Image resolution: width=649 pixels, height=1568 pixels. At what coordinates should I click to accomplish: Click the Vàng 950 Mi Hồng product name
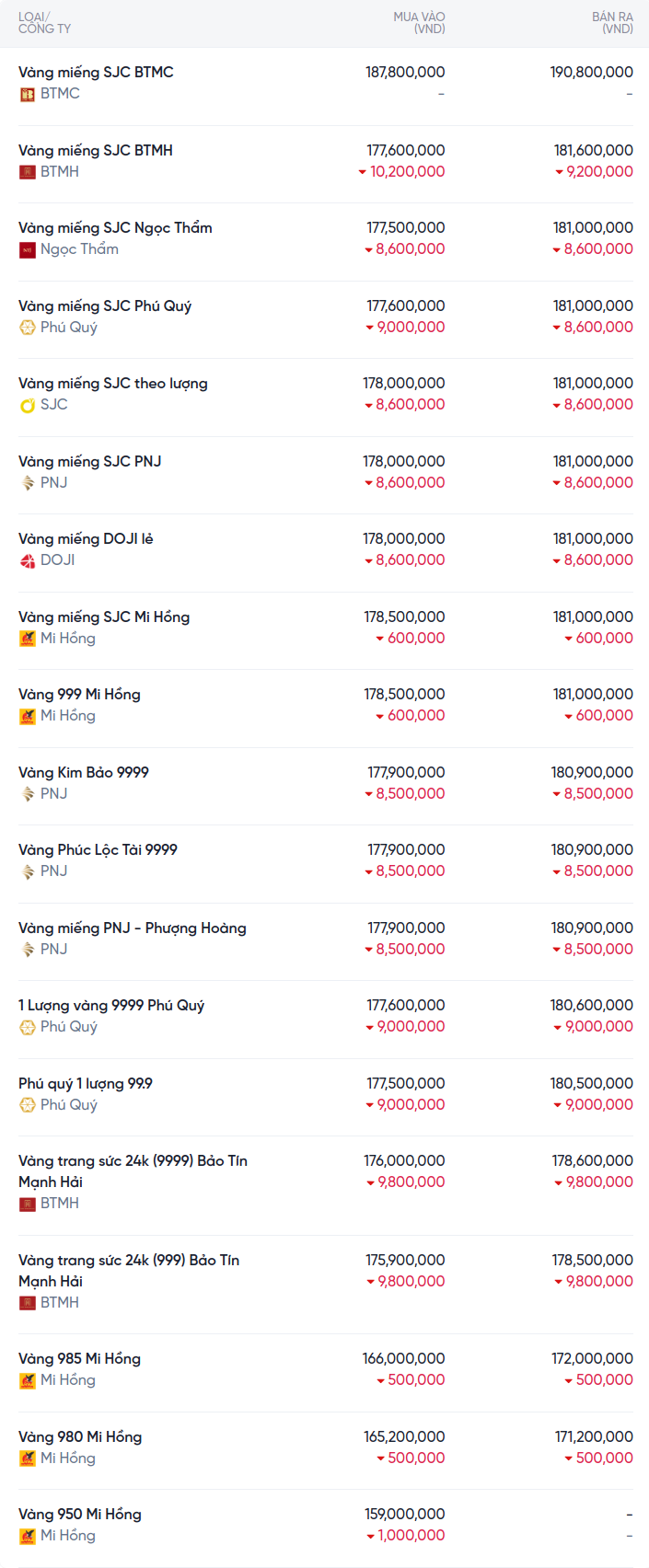point(80,1514)
